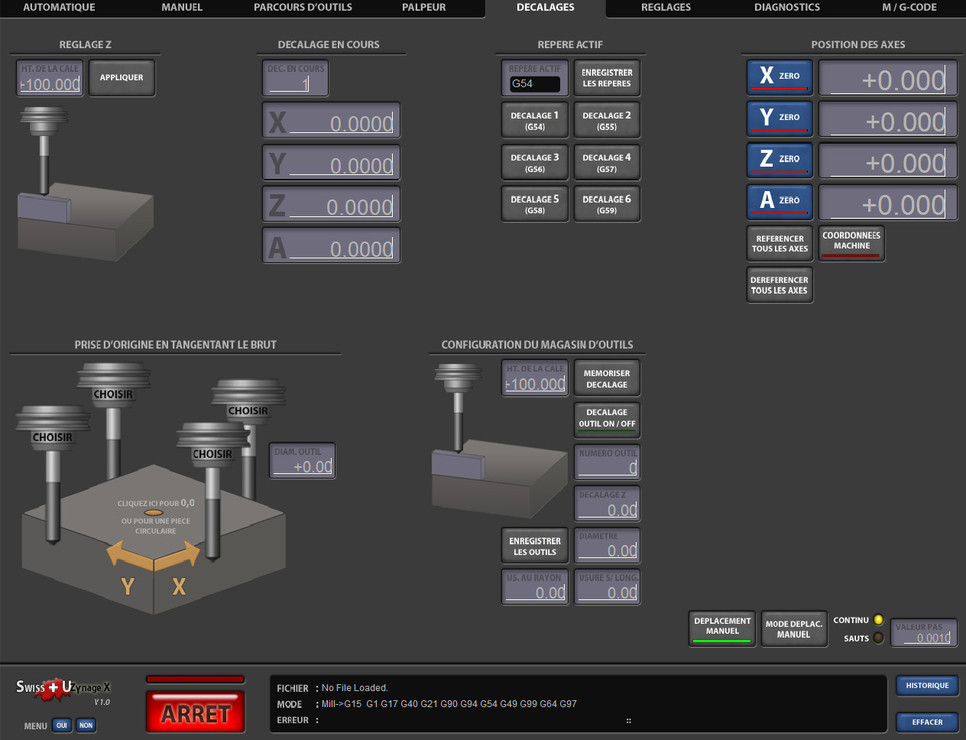The image size is (966, 740).
Task: Click the Swiss Usinage logo
Action: coord(64,689)
